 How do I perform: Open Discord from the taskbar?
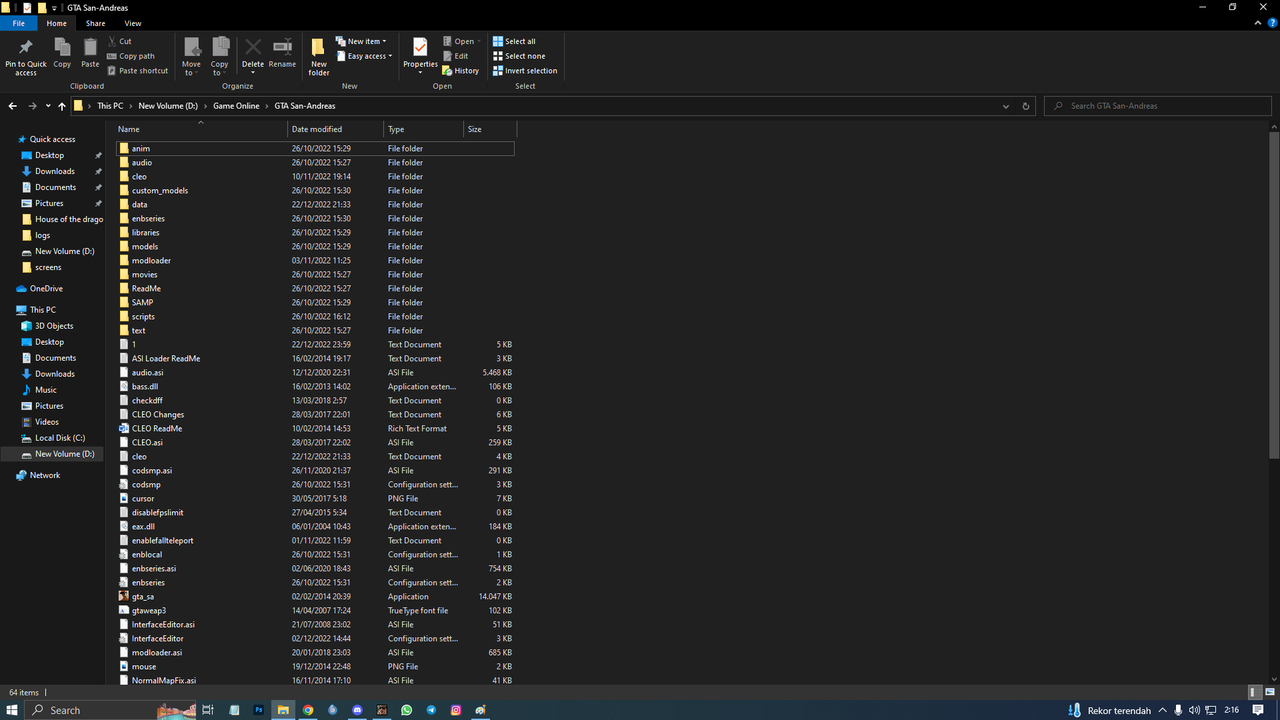357,710
